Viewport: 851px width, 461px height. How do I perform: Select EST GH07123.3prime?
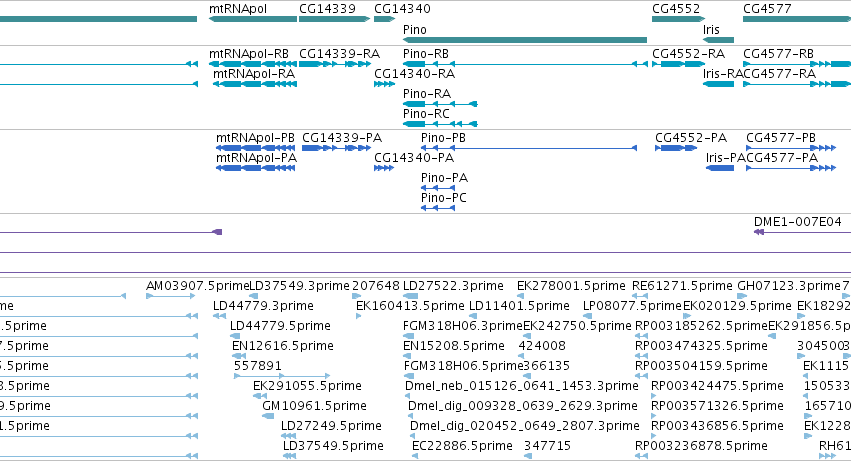click(789, 286)
